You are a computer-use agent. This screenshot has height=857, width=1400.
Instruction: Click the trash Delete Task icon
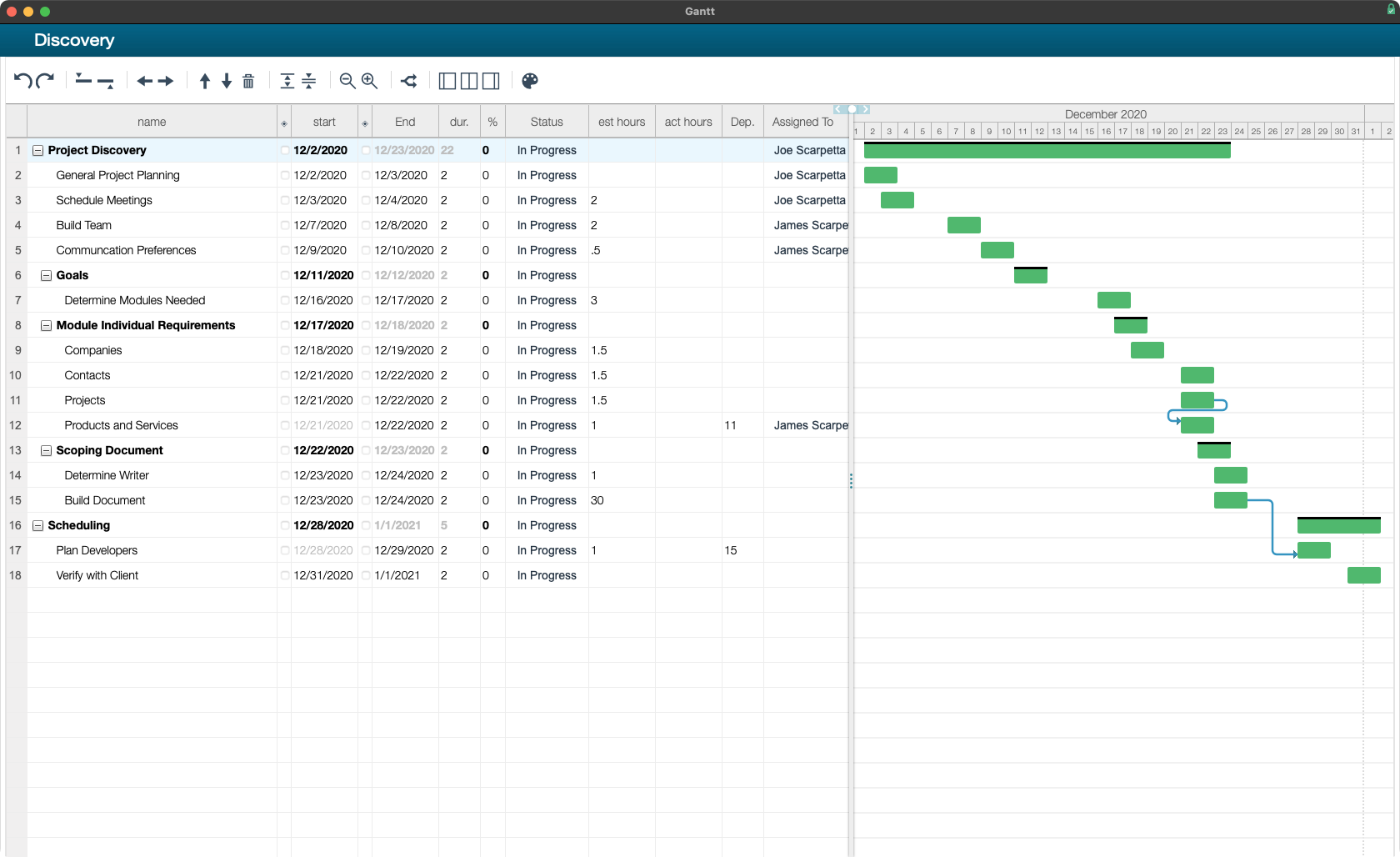(x=247, y=81)
